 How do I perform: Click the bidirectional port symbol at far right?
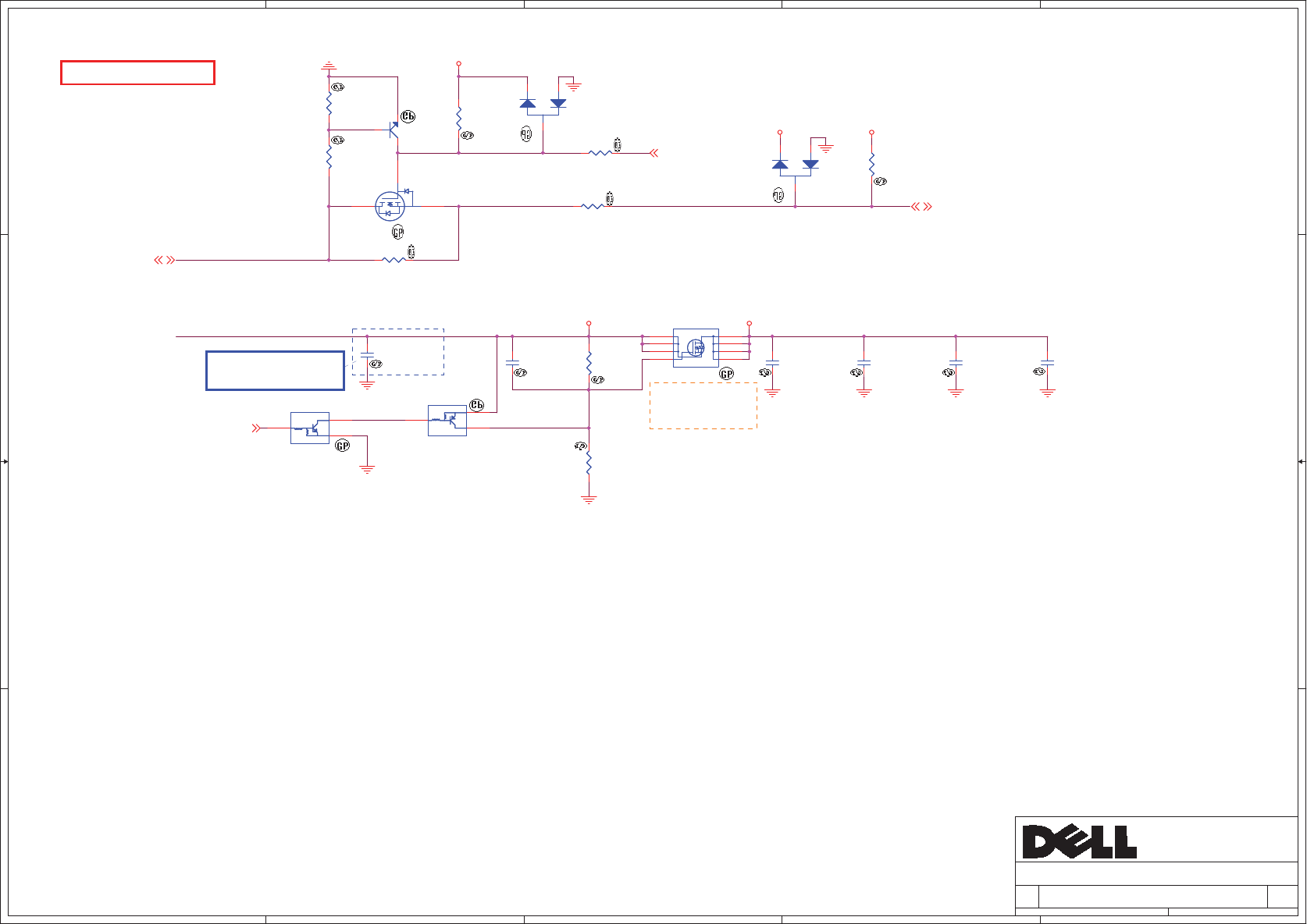(x=922, y=207)
